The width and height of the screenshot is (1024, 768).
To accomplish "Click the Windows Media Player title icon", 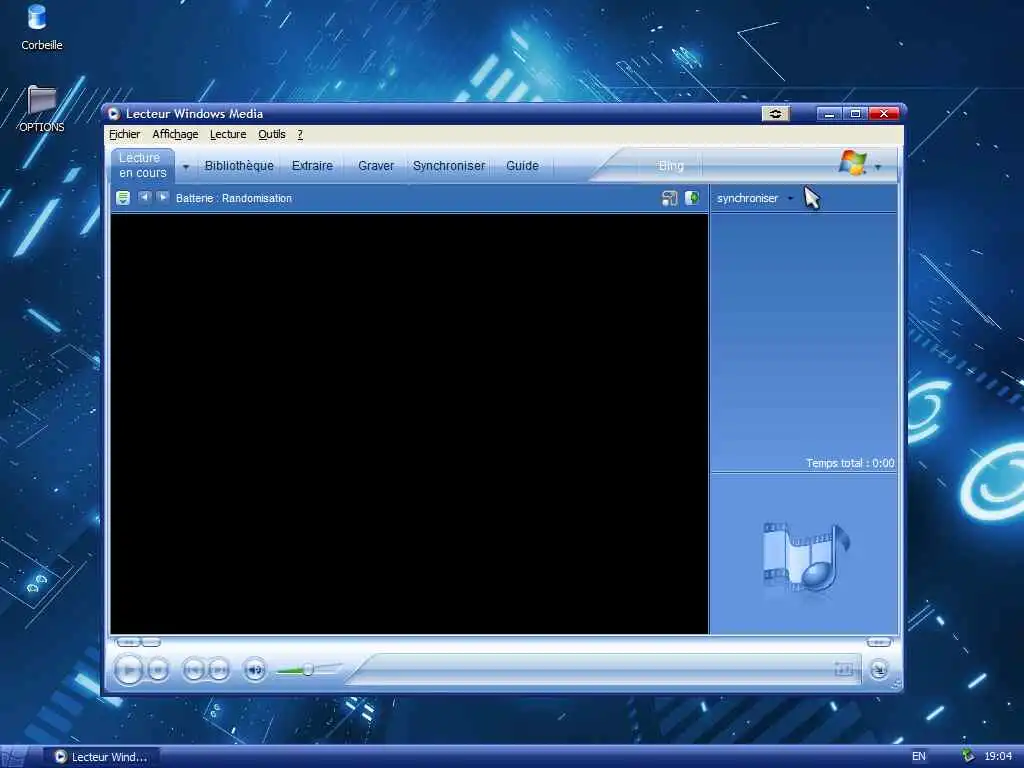I will [x=114, y=114].
